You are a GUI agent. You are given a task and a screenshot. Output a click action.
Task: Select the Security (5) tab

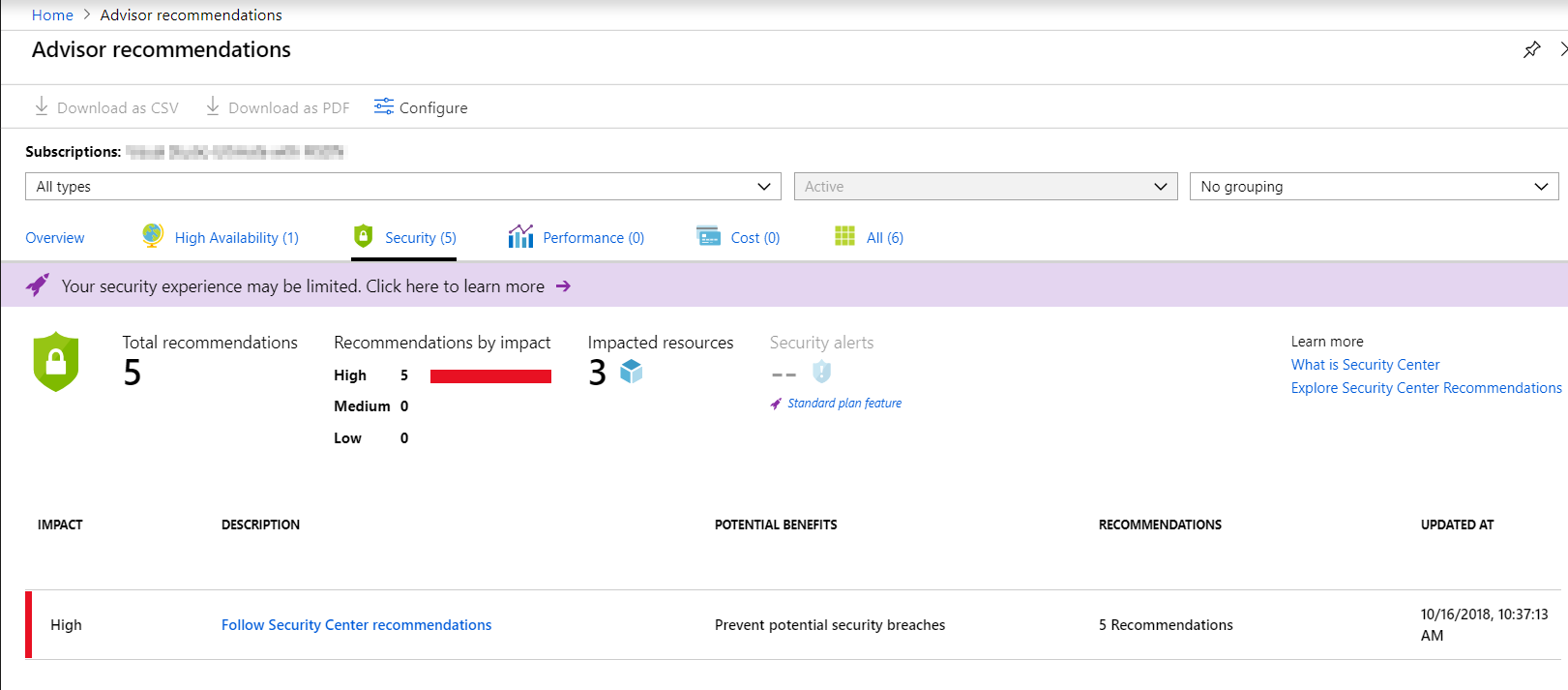pyautogui.click(x=421, y=238)
